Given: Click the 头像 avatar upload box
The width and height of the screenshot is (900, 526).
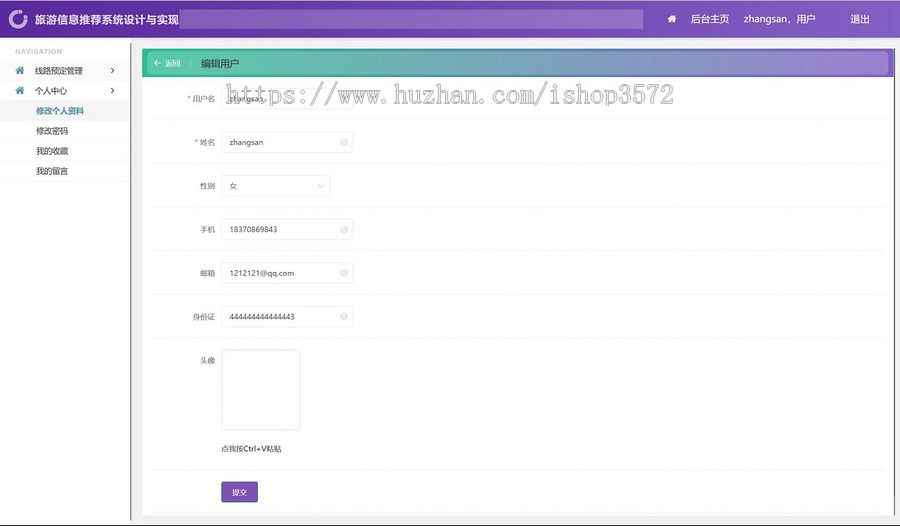Looking at the screenshot, I should (261, 390).
